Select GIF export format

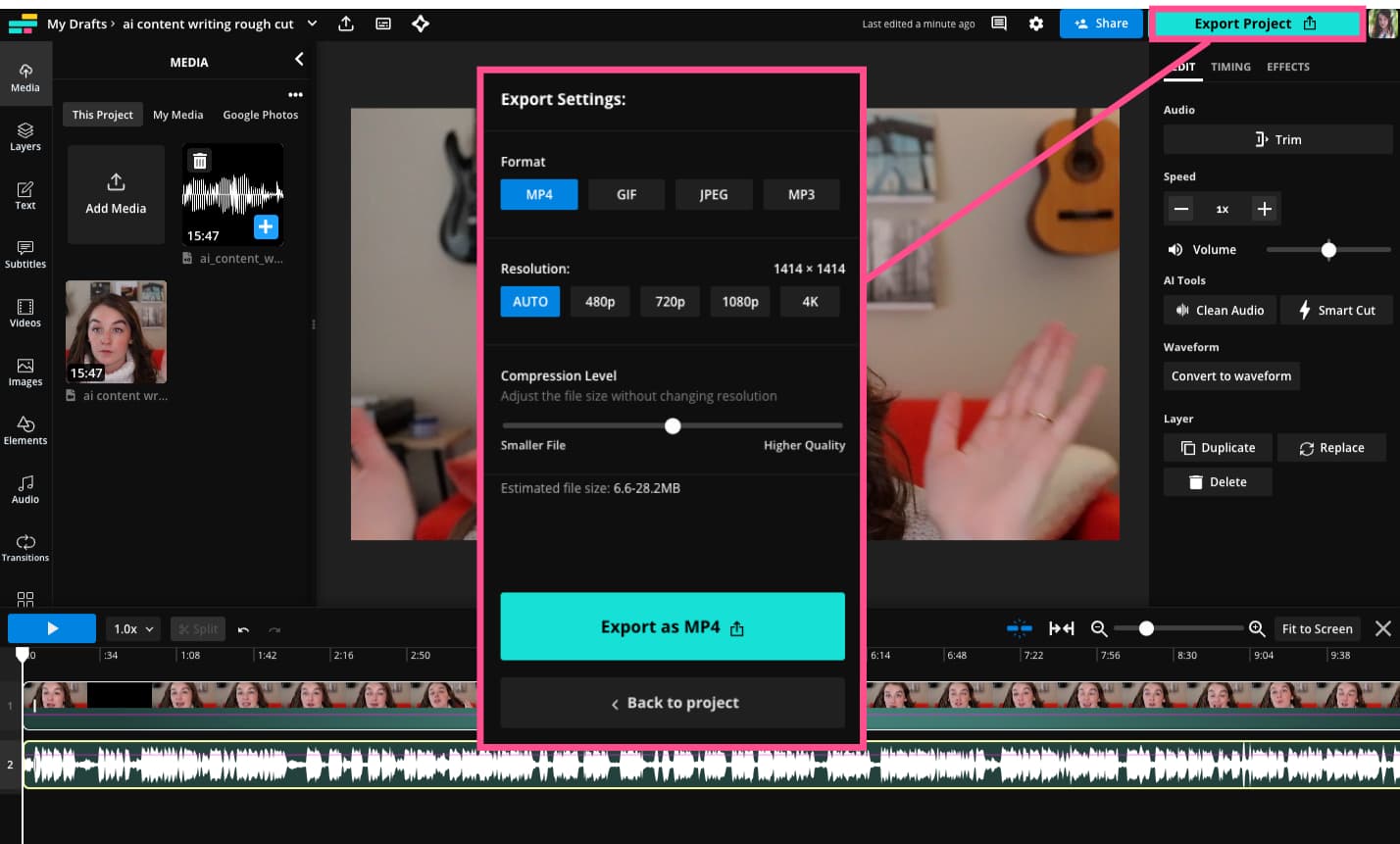pyautogui.click(x=626, y=194)
